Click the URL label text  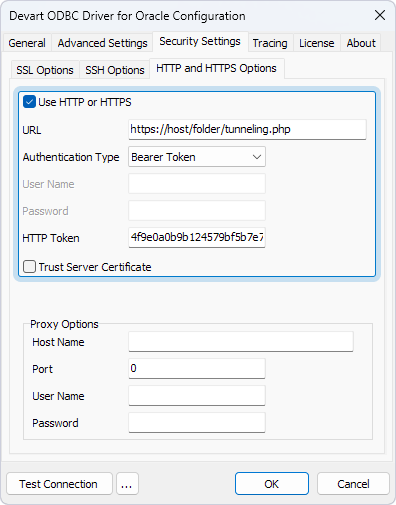(32, 130)
